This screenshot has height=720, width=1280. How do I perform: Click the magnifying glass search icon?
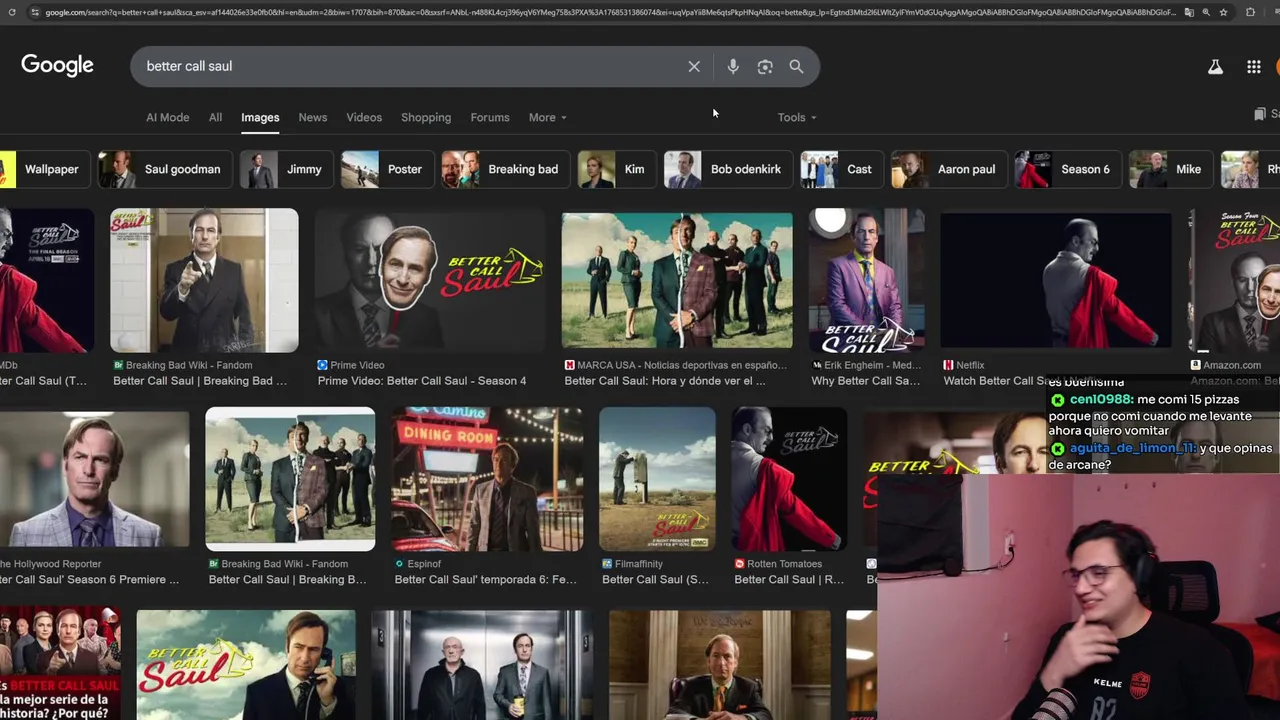[796, 67]
